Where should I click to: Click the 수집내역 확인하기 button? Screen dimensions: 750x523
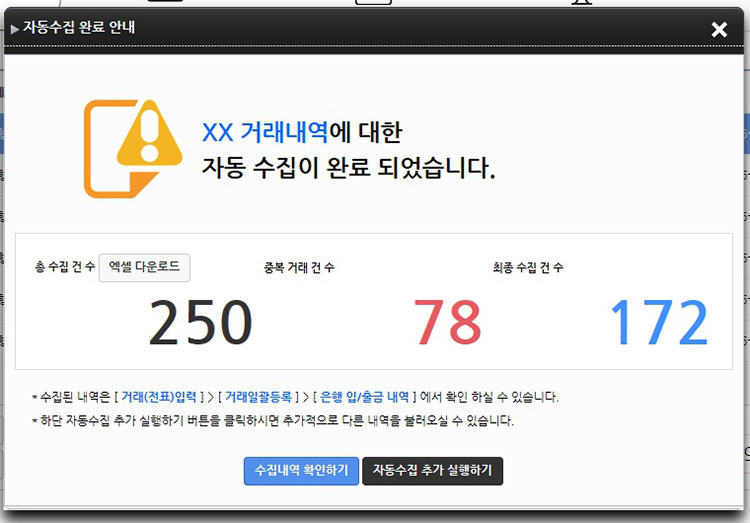301,471
